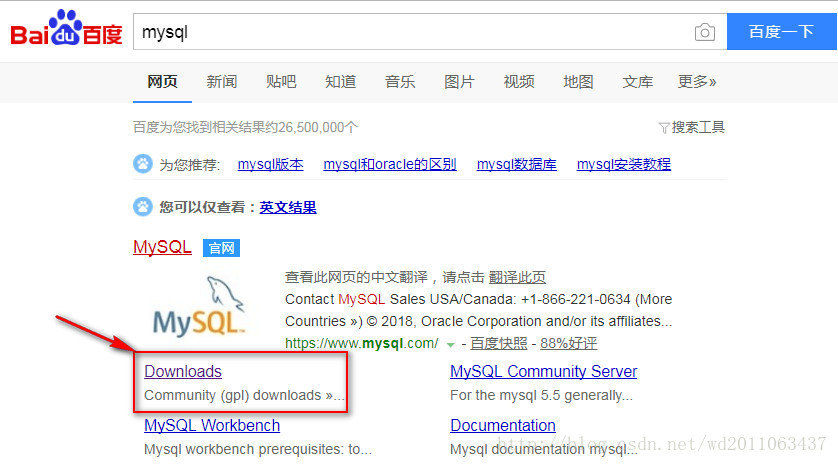Viewport: 838px width, 464px height.
Task: Open the MySQL Workbench link
Action: pyautogui.click(x=212, y=426)
